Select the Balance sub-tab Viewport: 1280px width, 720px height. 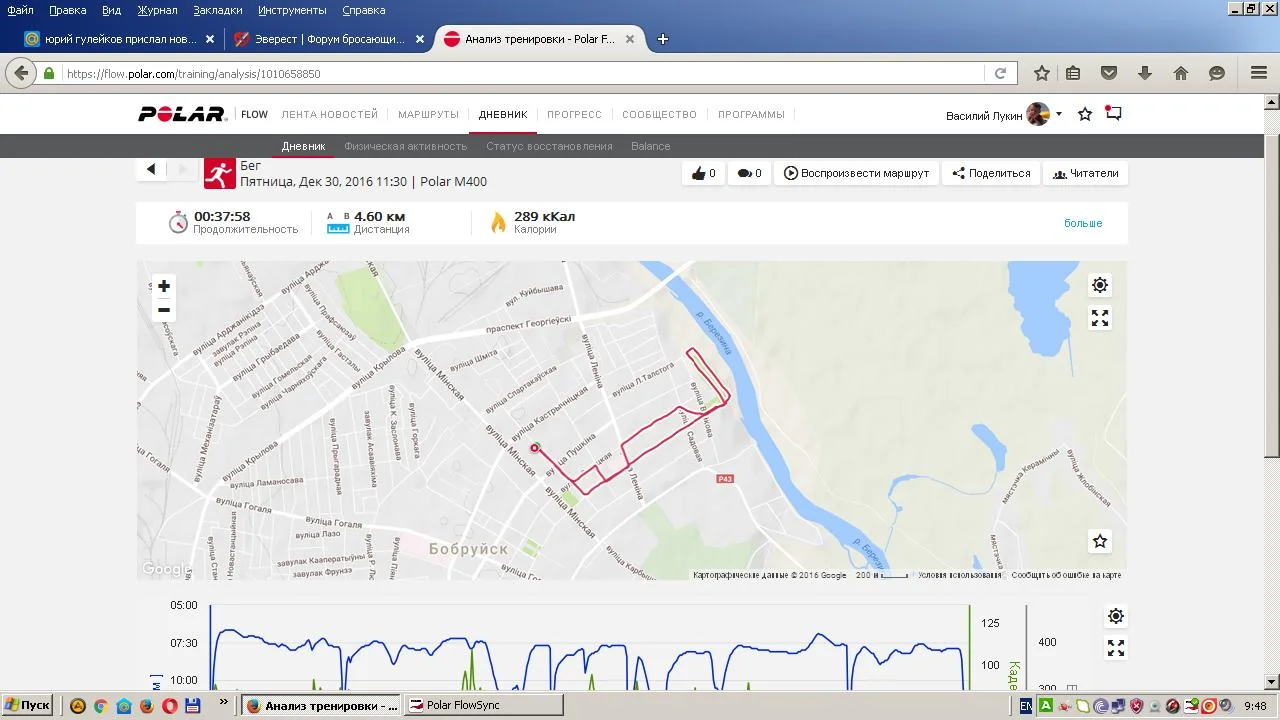pyautogui.click(x=651, y=146)
